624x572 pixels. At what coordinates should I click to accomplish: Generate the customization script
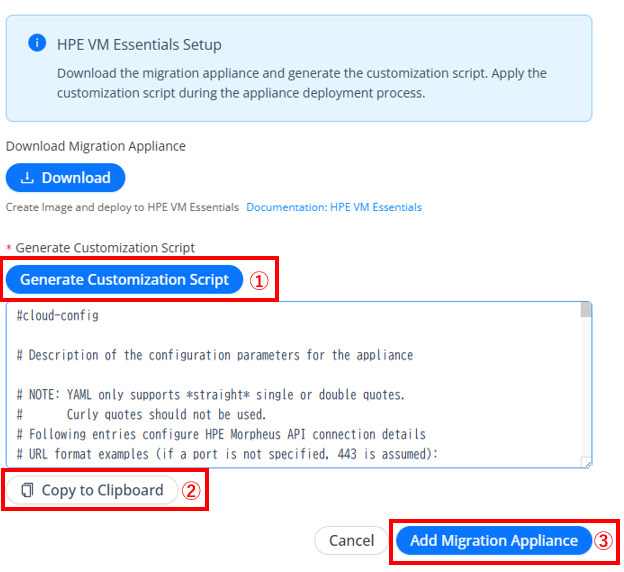pyautogui.click(x=124, y=279)
